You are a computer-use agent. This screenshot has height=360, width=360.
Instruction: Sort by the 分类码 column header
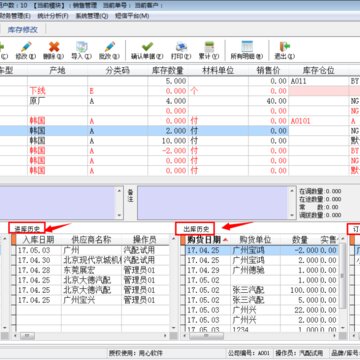tap(118, 71)
